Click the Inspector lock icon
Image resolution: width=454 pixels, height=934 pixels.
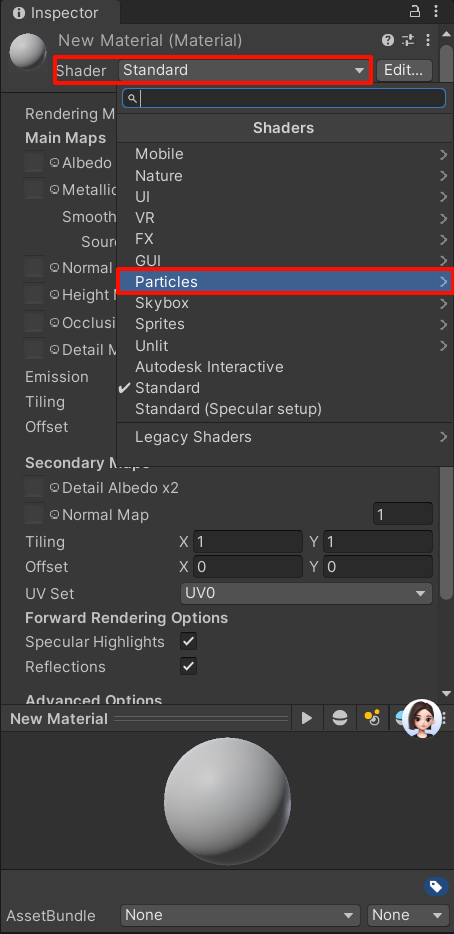(415, 11)
